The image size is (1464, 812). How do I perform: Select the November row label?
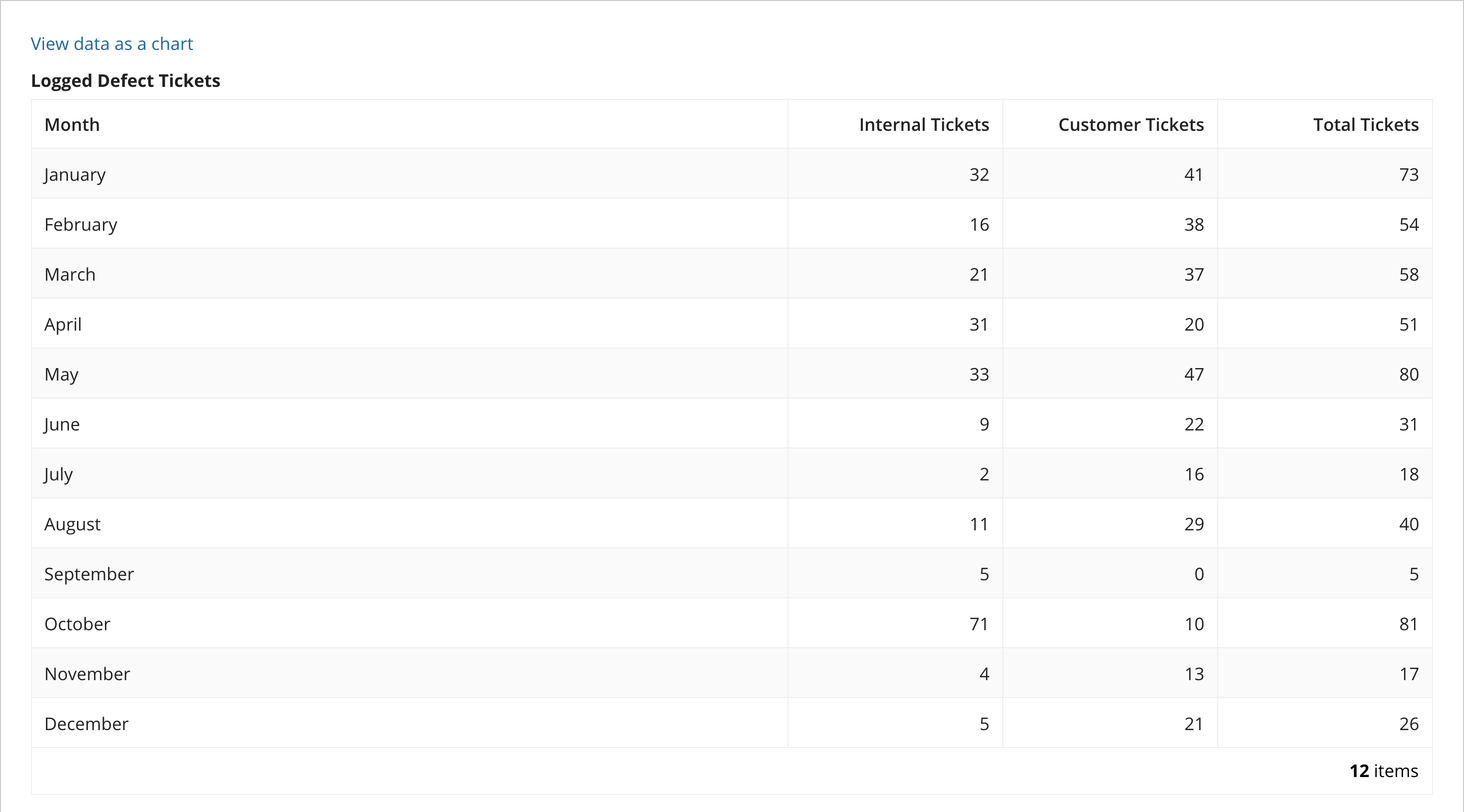click(87, 674)
